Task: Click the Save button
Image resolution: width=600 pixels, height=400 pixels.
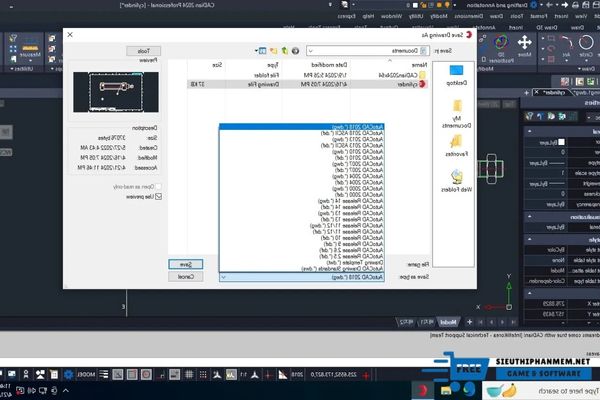Action: coord(184,264)
